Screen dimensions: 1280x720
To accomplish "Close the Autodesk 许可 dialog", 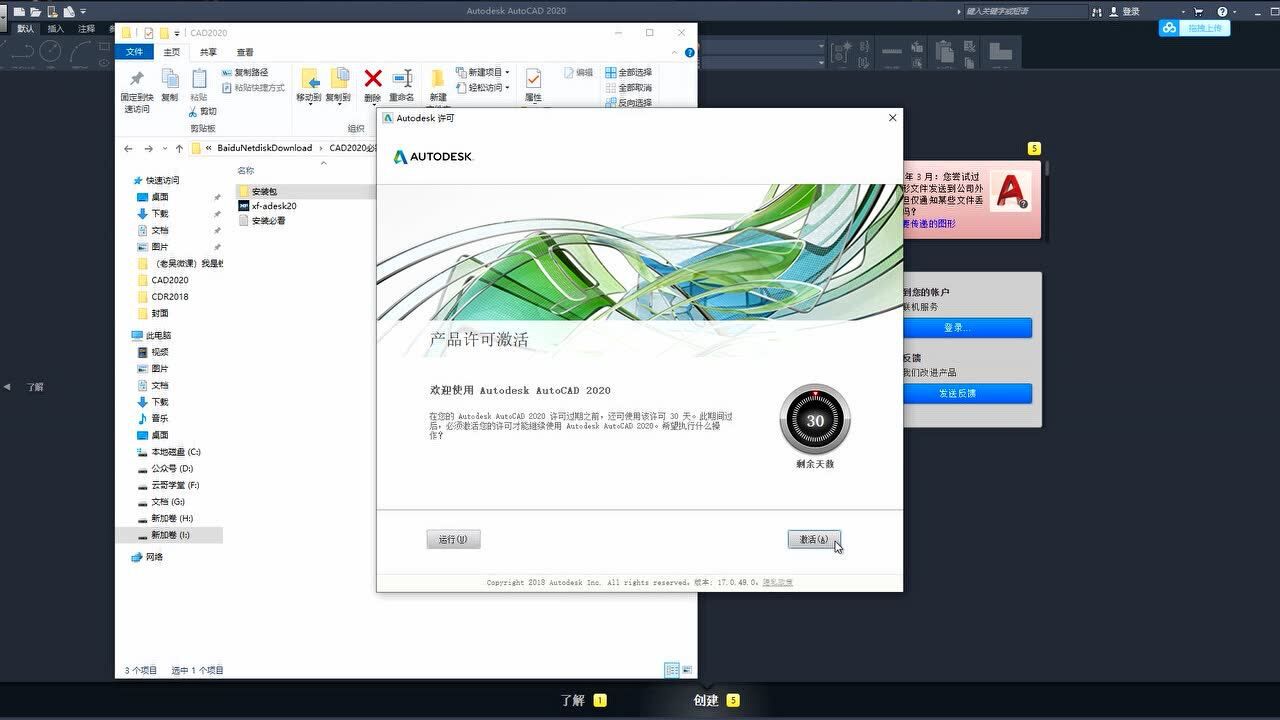I will click(893, 118).
